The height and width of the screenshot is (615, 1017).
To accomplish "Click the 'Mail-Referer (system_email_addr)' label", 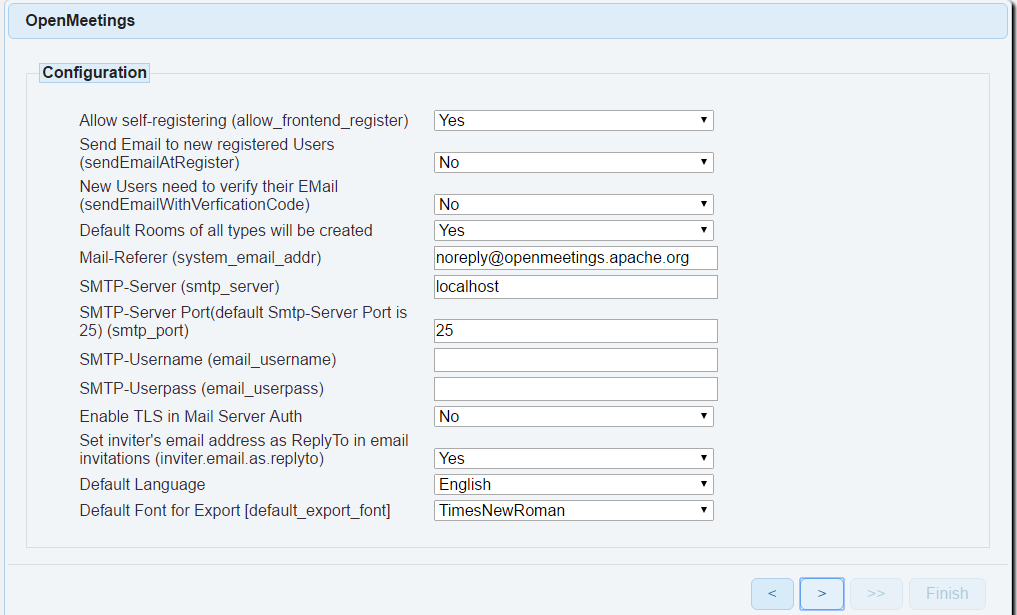I will (200, 258).
